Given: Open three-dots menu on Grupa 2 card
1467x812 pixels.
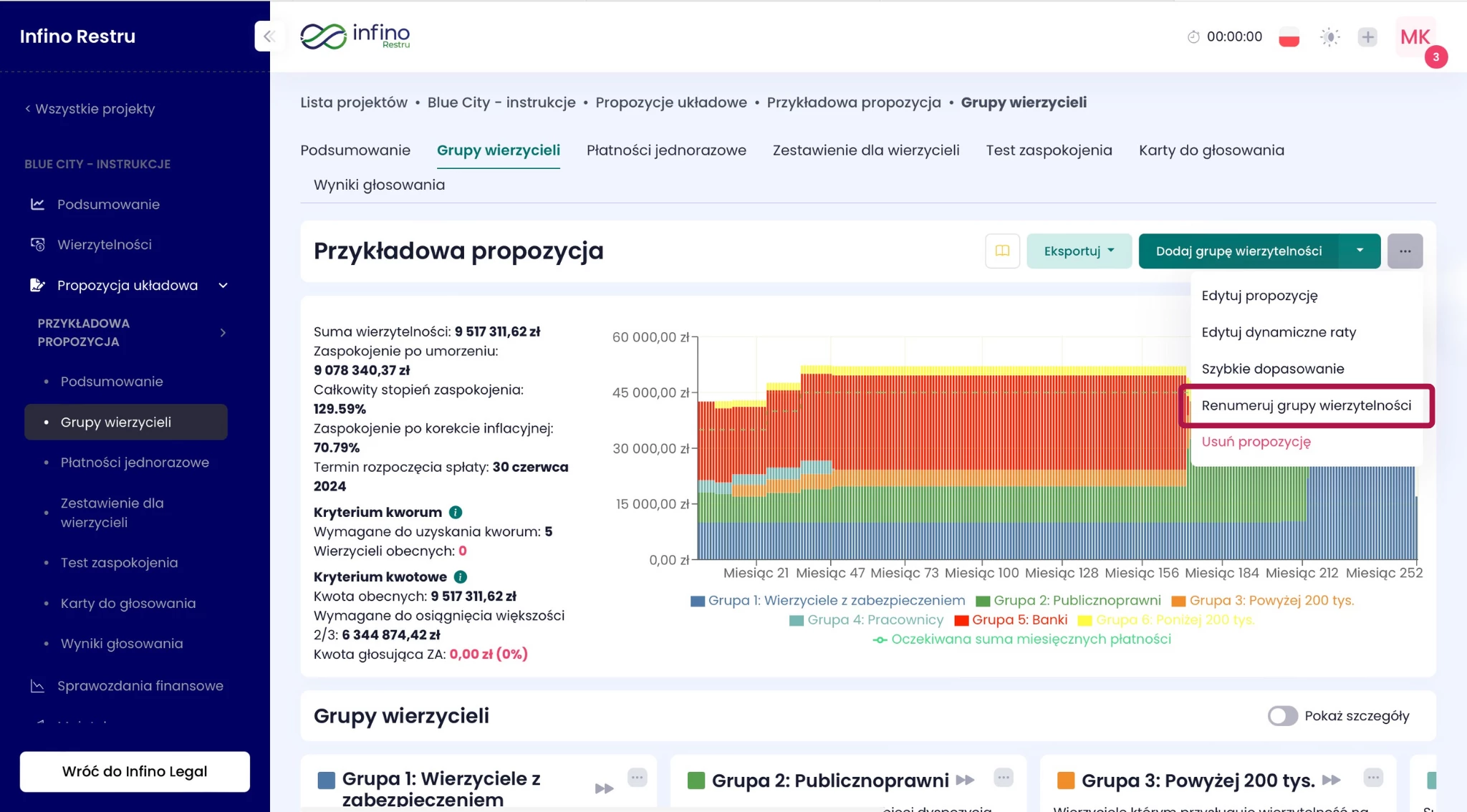Looking at the screenshot, I should (x=1004, y=777).
